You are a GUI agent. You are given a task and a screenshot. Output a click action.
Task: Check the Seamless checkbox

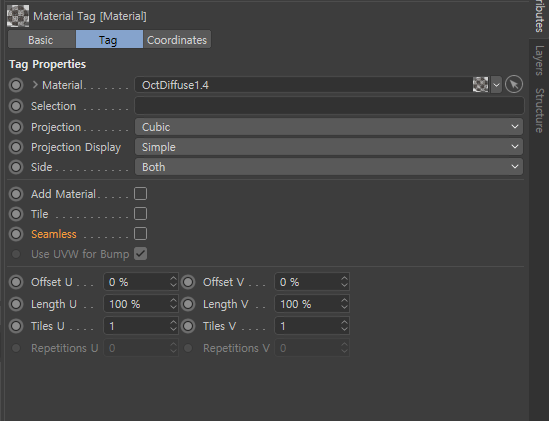point(140,234)
